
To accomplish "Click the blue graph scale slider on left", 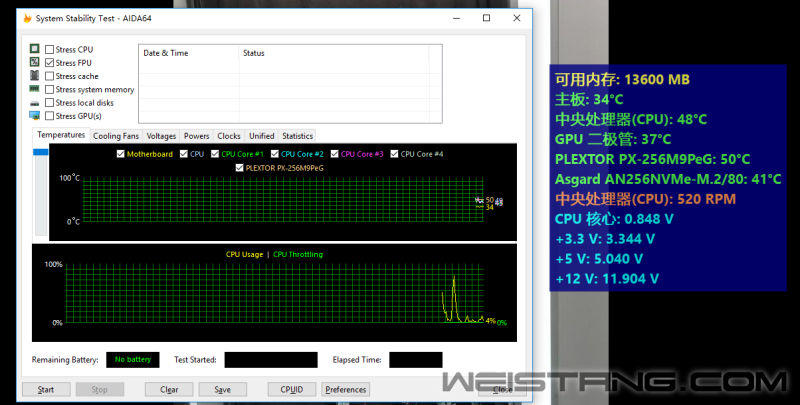I will 40,151.
